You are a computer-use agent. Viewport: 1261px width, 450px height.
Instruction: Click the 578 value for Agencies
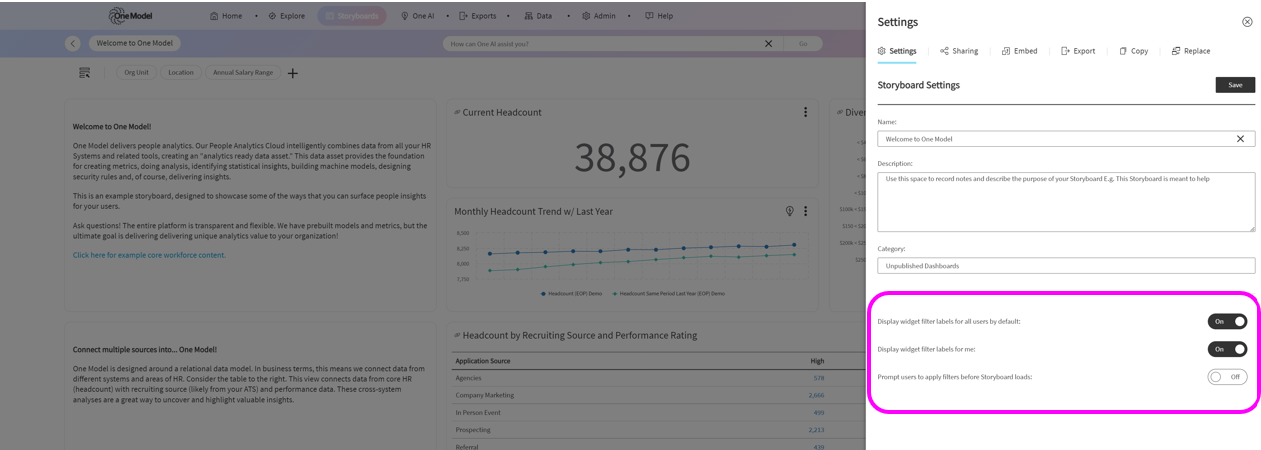pos(819,378)
